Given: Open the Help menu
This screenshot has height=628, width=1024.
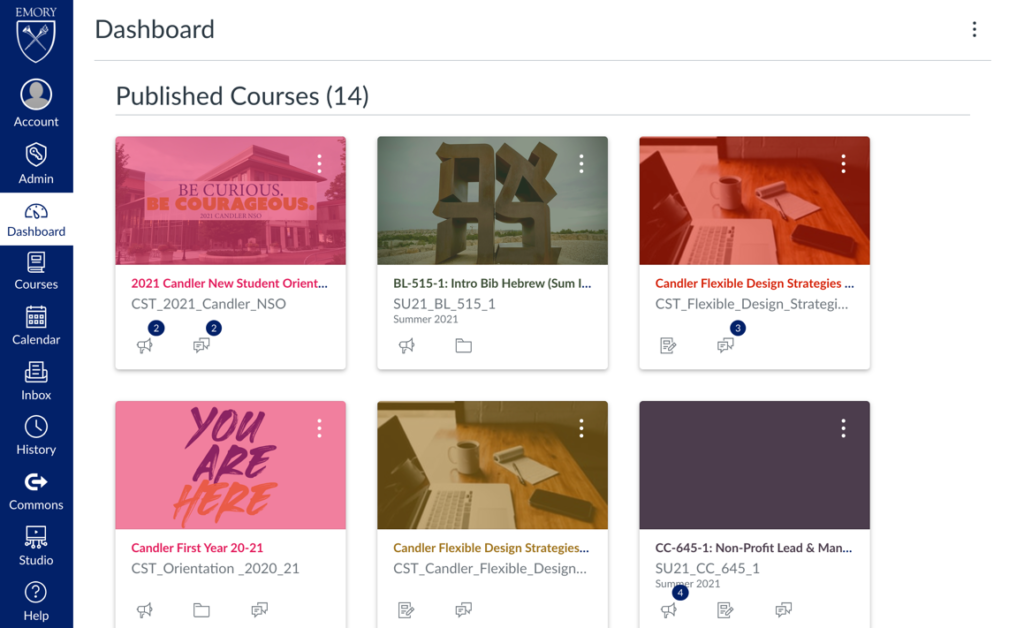Looking at the screenshot, I should 36,600.
